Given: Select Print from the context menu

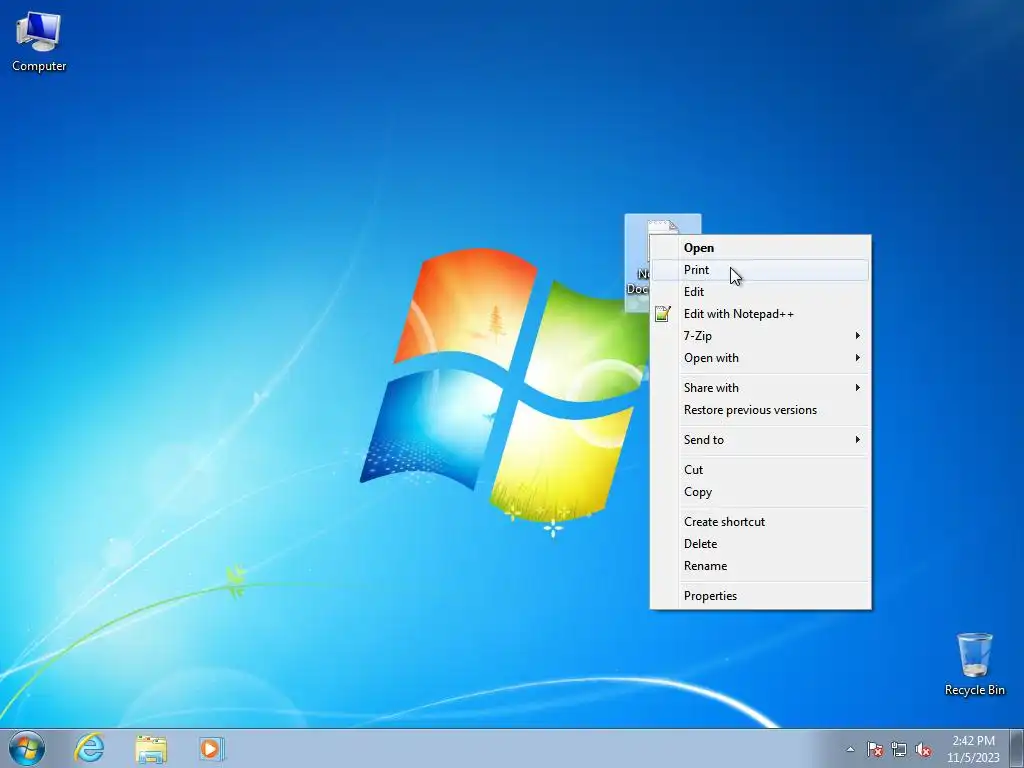Looking at the screenshot, I should pyautogui.click(x=761, y=270).
